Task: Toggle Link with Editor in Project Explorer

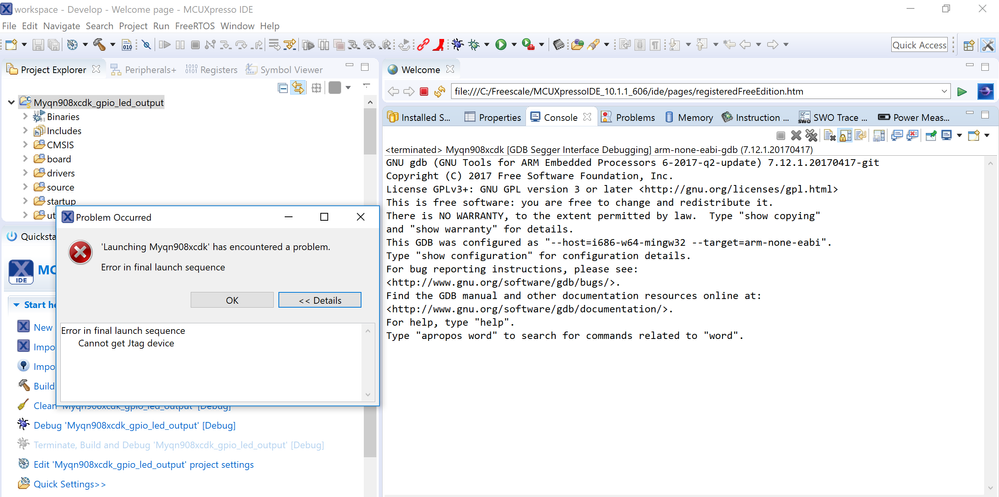Action: [298, 88]
